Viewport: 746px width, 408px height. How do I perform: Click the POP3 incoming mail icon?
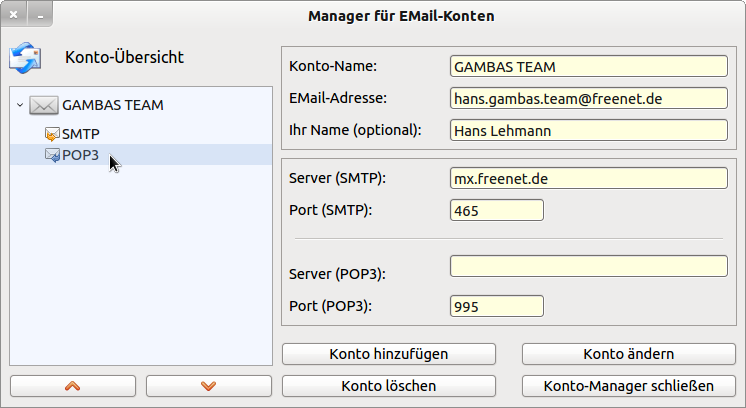point(52,154)
